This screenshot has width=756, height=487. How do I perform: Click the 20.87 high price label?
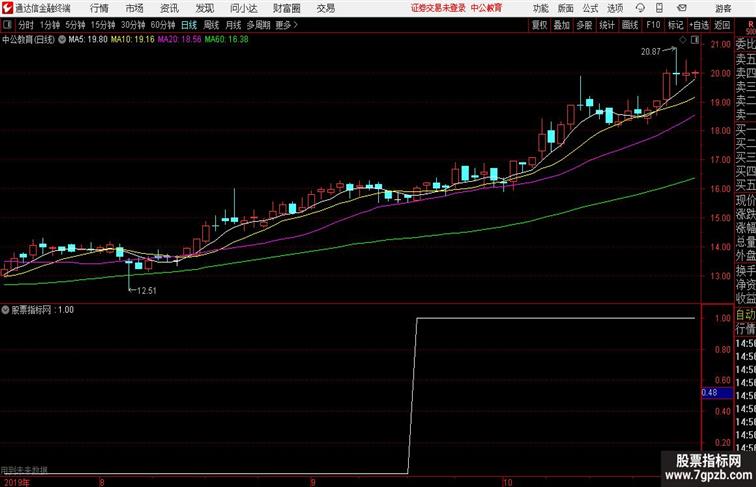(x=650, y=52)
